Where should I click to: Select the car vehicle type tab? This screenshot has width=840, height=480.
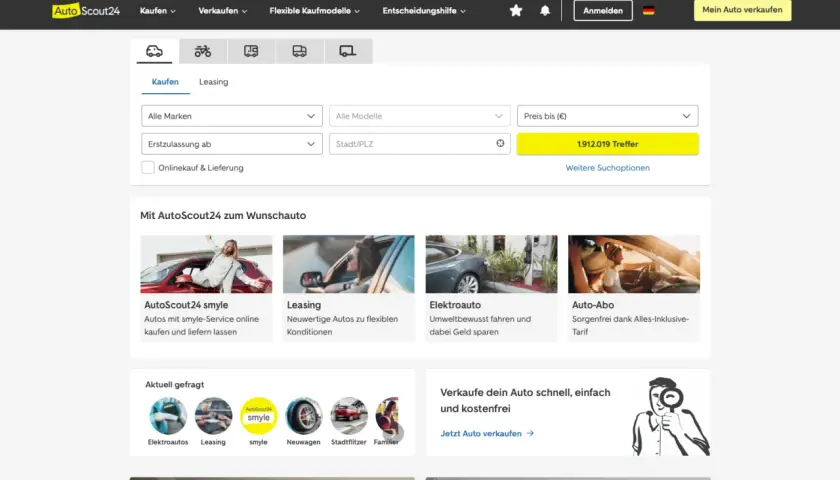tap(154, 51)
